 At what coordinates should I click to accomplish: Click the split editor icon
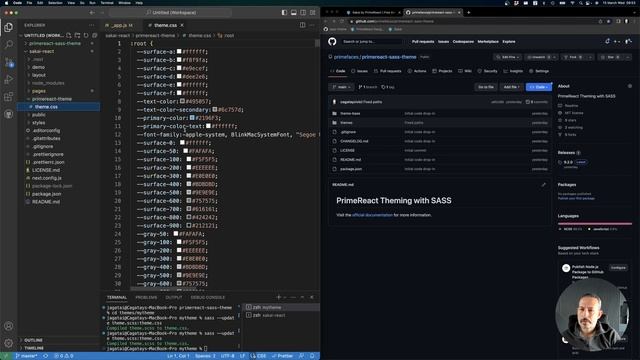pyautogui.click(x=302, y=25)
